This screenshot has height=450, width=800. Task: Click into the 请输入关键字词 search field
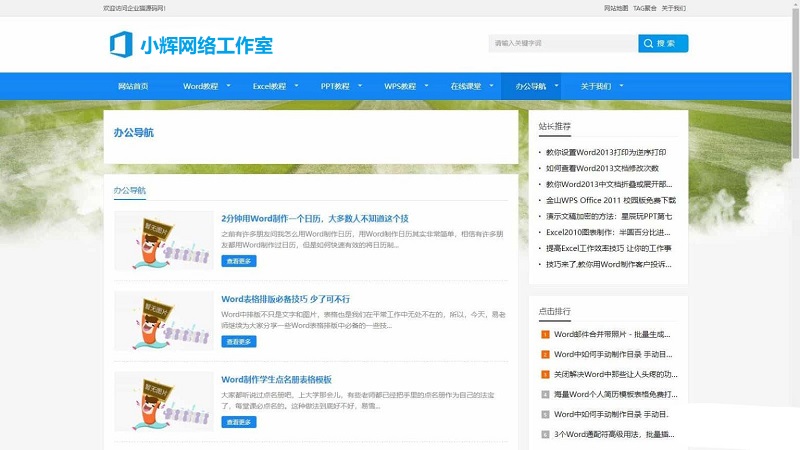click(563, 43)
